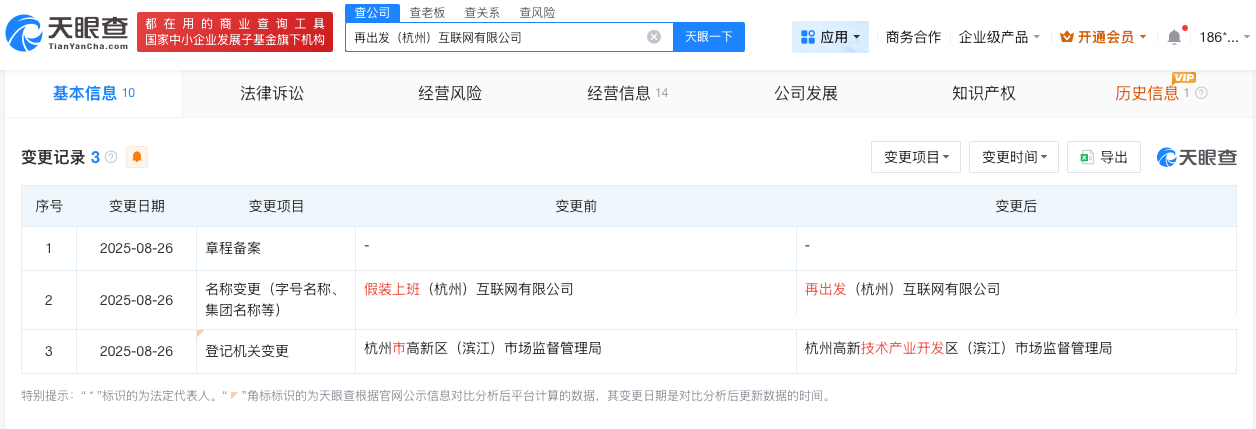Open the TianYanCha logo homepage
The image size is (1256, 429).
(65, 32)
